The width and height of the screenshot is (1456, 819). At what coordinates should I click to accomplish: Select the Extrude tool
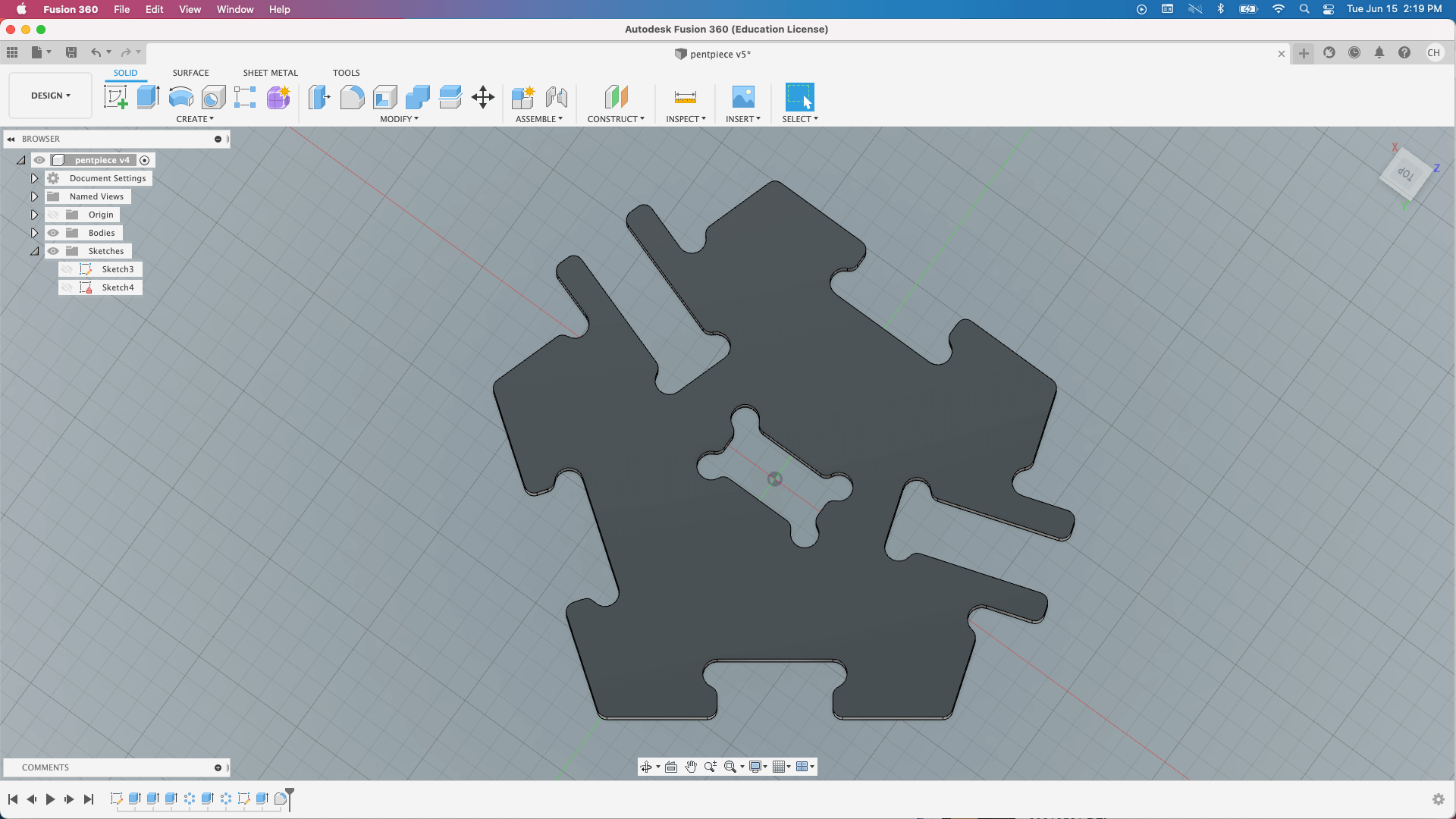(x=148, y=97)
